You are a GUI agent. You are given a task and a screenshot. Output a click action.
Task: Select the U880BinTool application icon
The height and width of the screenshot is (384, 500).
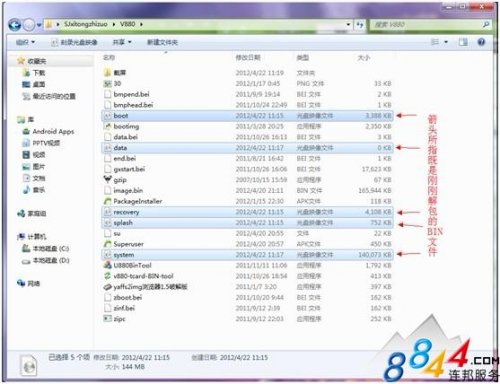point(107,265)
